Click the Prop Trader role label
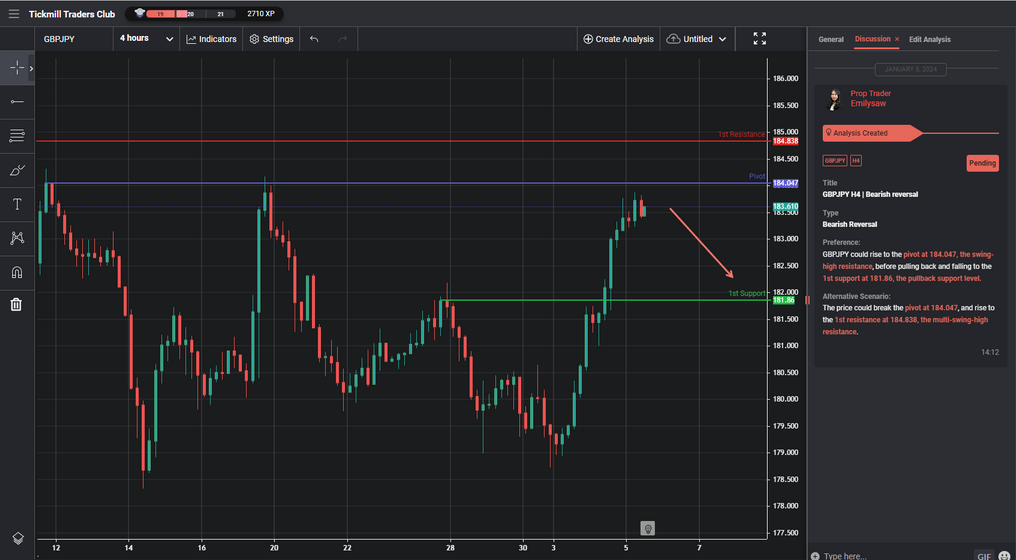 (x=870, y=93)
